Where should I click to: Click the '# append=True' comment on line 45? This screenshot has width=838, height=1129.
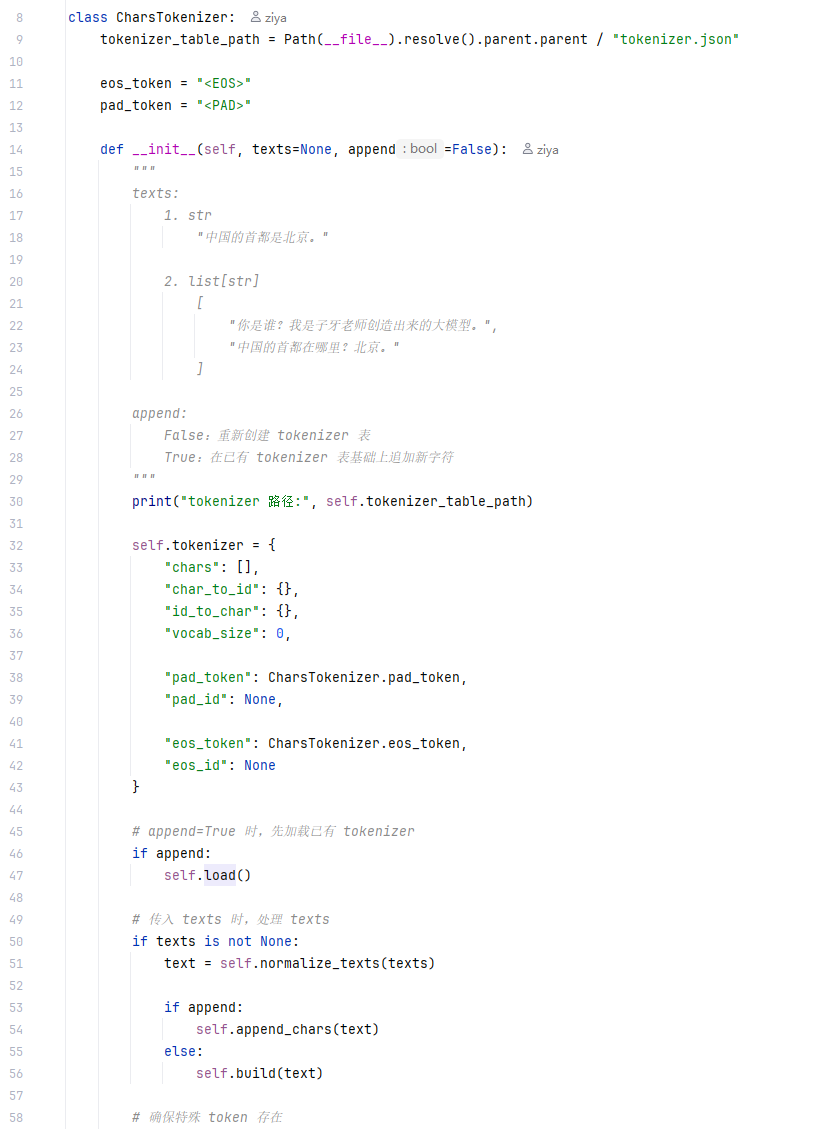tap(273, 832)
